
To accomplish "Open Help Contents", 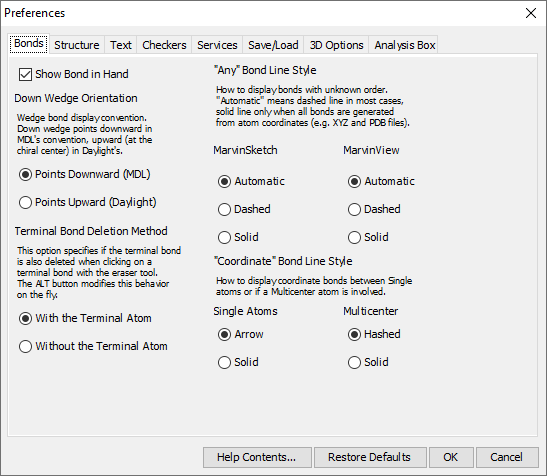I will [257, 457].
